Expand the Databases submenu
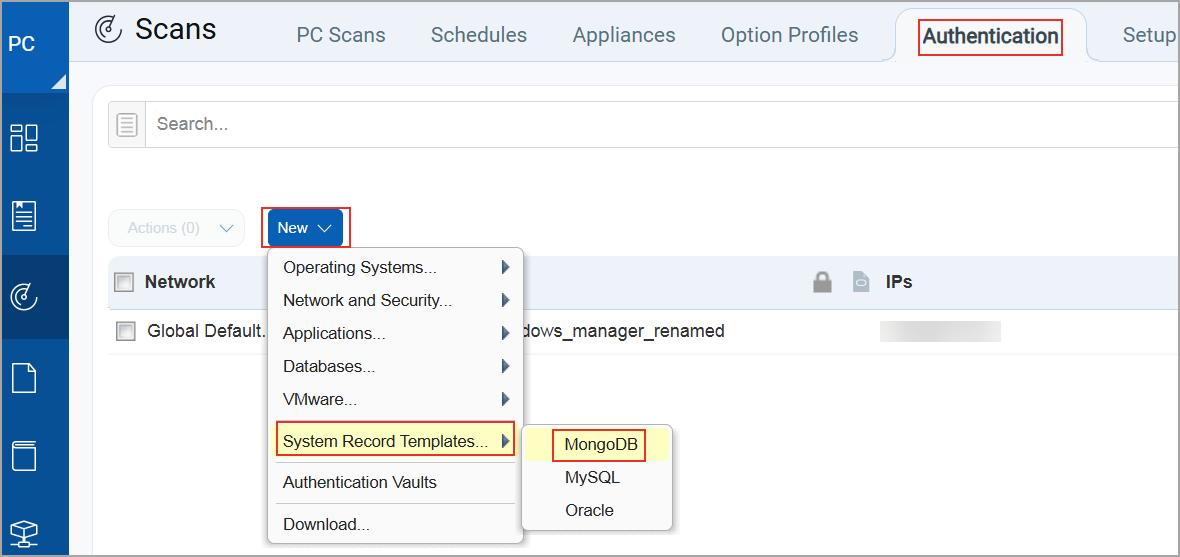1180x557 pixels. pyautogui.click(x=395, y=367)
